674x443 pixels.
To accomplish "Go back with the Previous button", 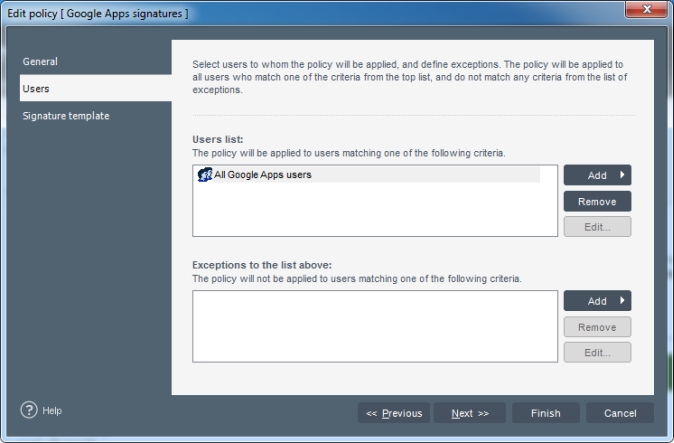I will (x=393, y=413).
